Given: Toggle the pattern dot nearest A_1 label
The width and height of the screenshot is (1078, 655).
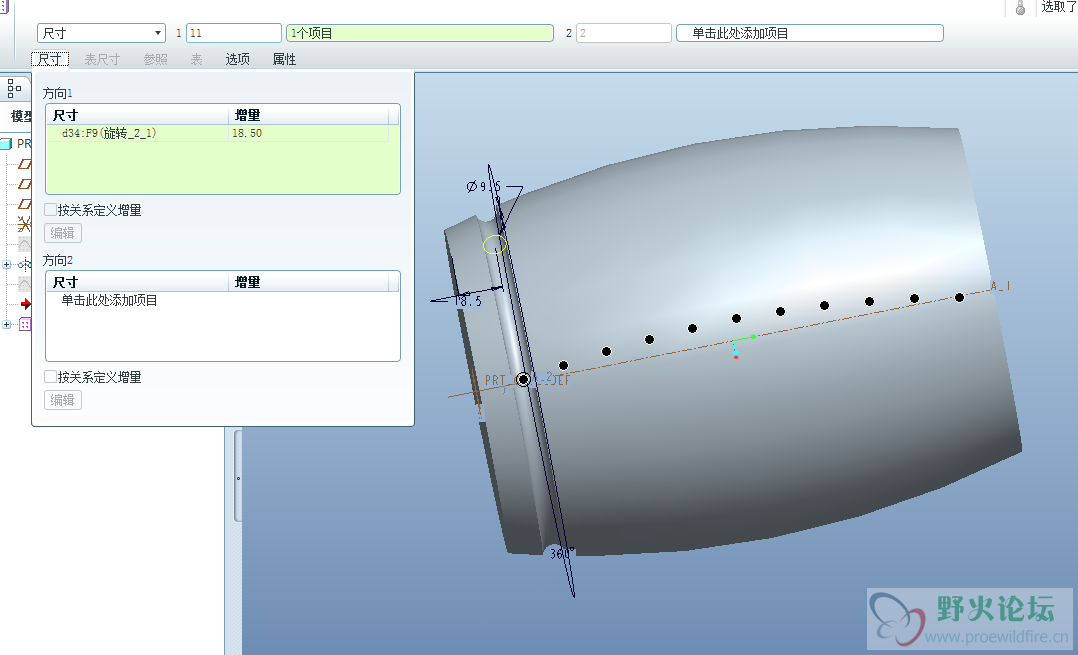Looking at the screenshot, I should 959,298.
